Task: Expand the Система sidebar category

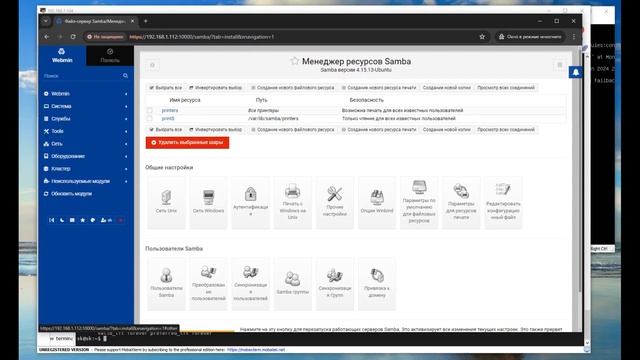Action: 86,106
